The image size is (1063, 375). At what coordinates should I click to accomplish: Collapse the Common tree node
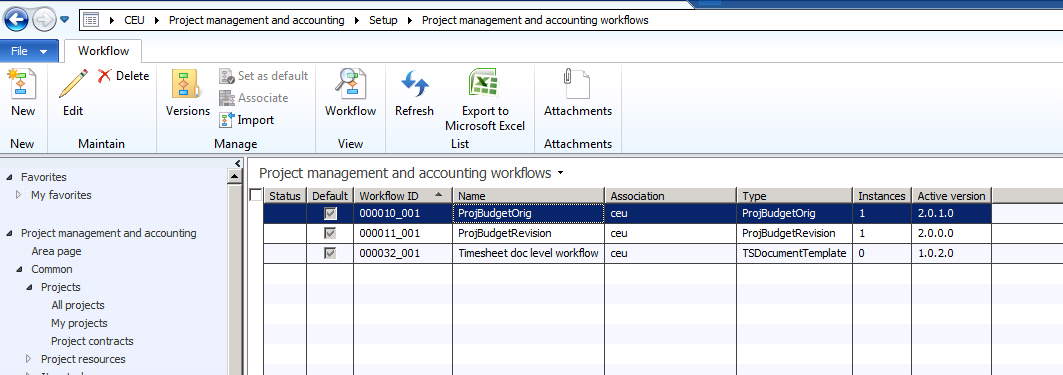(19, 269)
